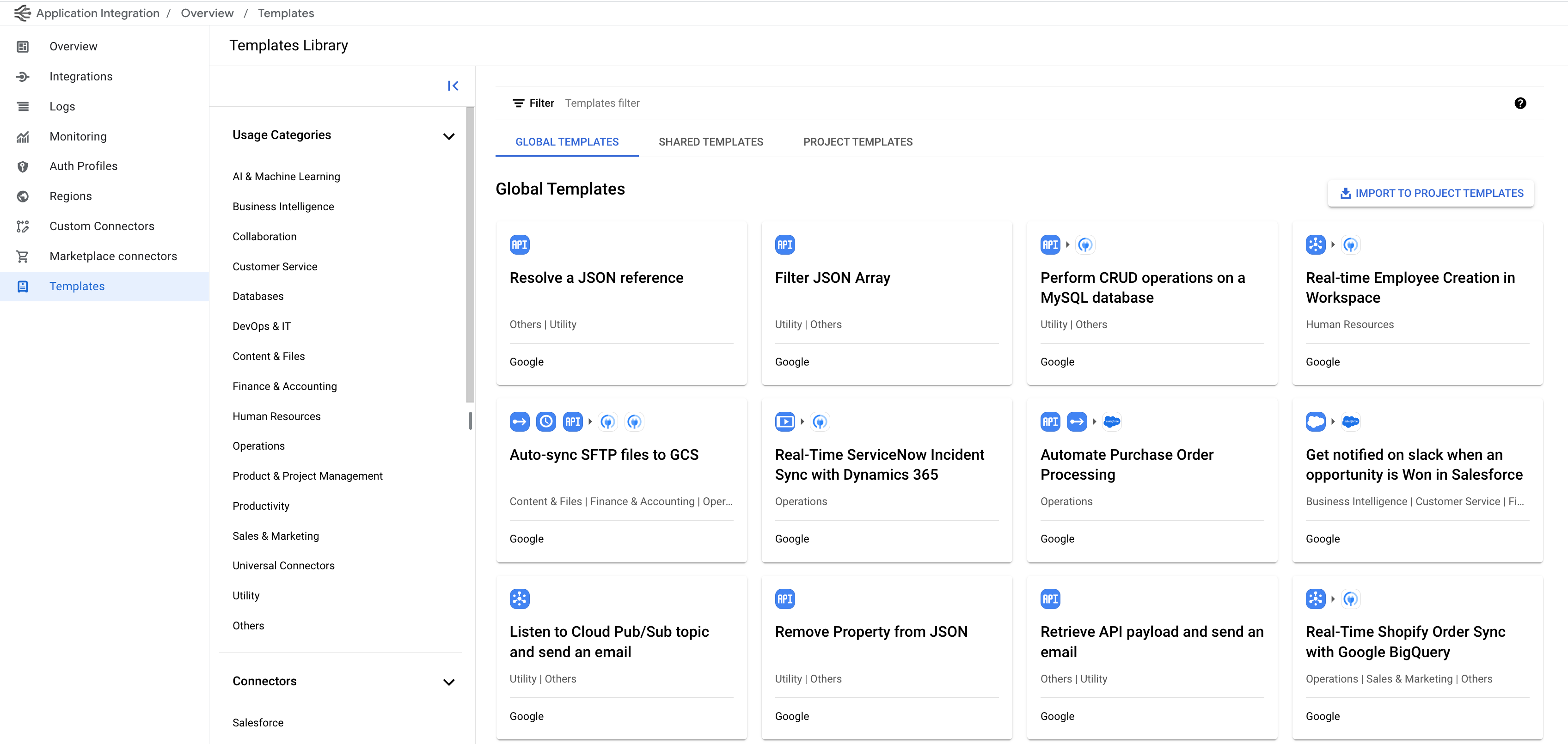Expand the Connectors section
Screen dimensions: 1568x744
pyautogui.click(x=449, y=682)
